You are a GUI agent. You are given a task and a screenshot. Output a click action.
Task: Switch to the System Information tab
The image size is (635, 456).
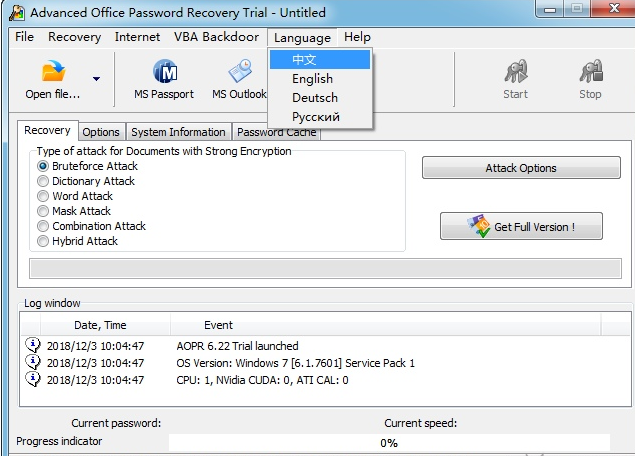click(178, 132)
